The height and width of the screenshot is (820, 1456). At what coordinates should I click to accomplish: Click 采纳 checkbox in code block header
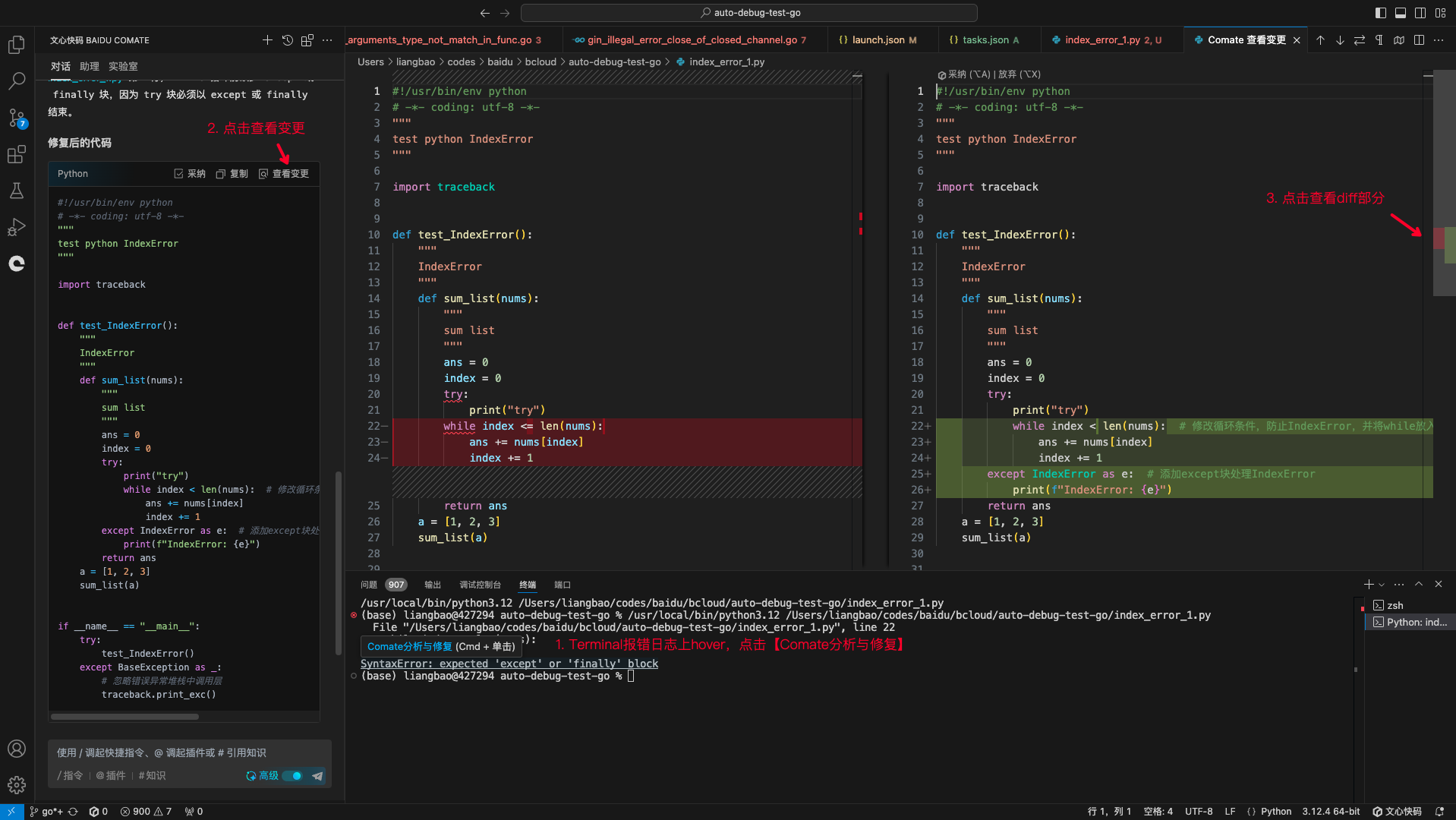coord(190,174)
